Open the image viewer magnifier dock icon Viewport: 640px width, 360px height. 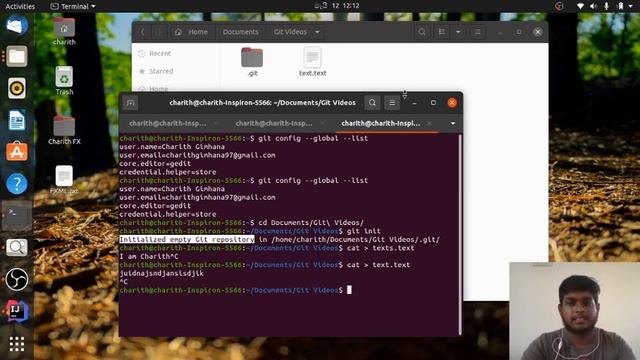pyautogui.click(x=17, y=247)
